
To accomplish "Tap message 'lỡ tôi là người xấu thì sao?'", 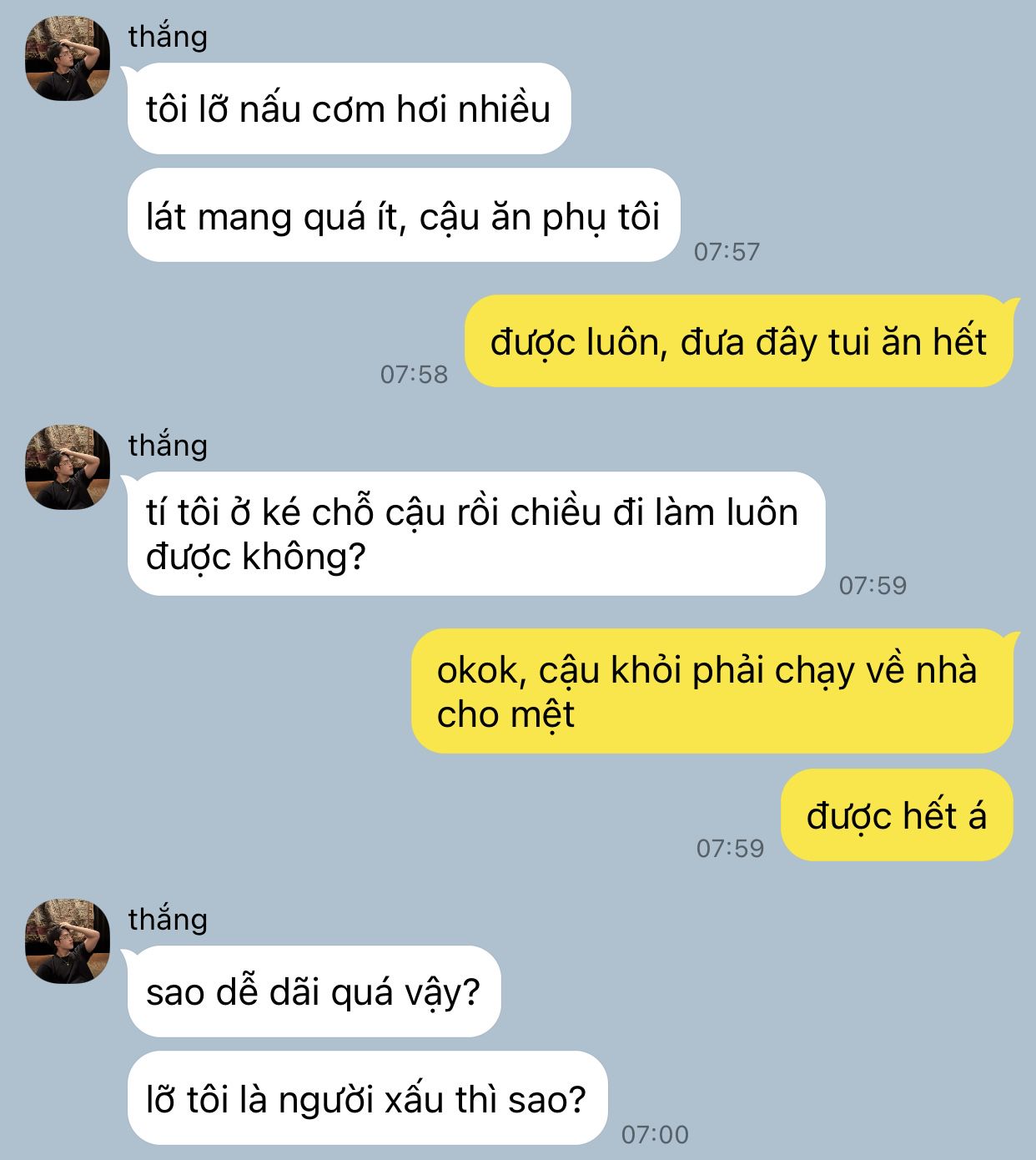I will [367, 1098].
